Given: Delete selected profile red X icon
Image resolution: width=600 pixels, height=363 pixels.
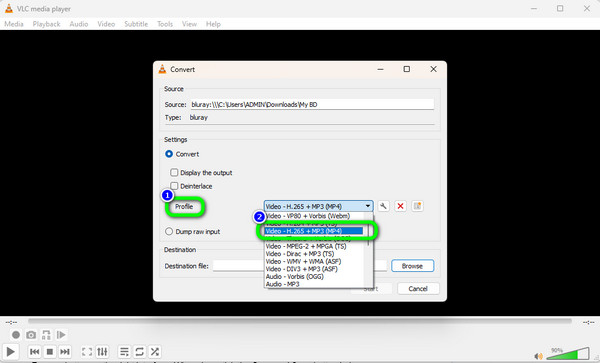Looking at the screenshot, I should click(400, 206).
